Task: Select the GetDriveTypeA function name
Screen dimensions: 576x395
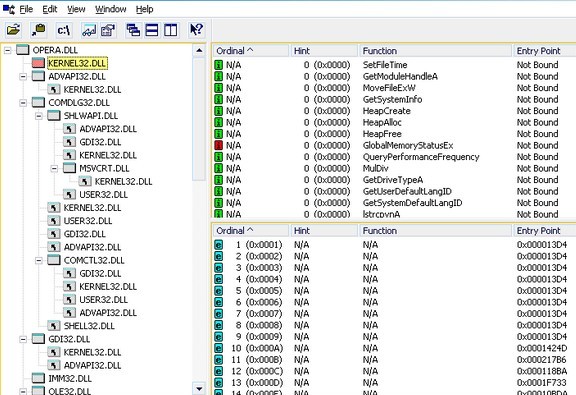Action: [x=393, y=180]
